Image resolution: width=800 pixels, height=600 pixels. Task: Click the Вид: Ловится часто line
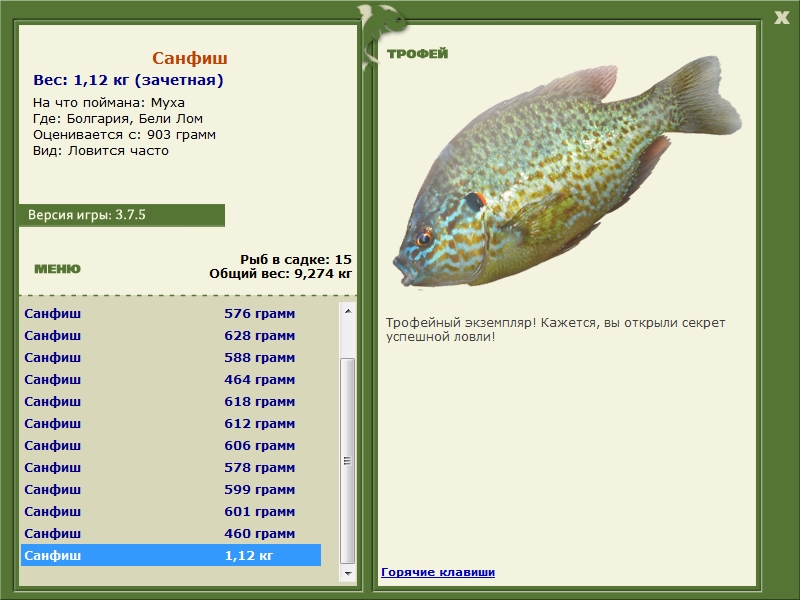pos(101,151)
